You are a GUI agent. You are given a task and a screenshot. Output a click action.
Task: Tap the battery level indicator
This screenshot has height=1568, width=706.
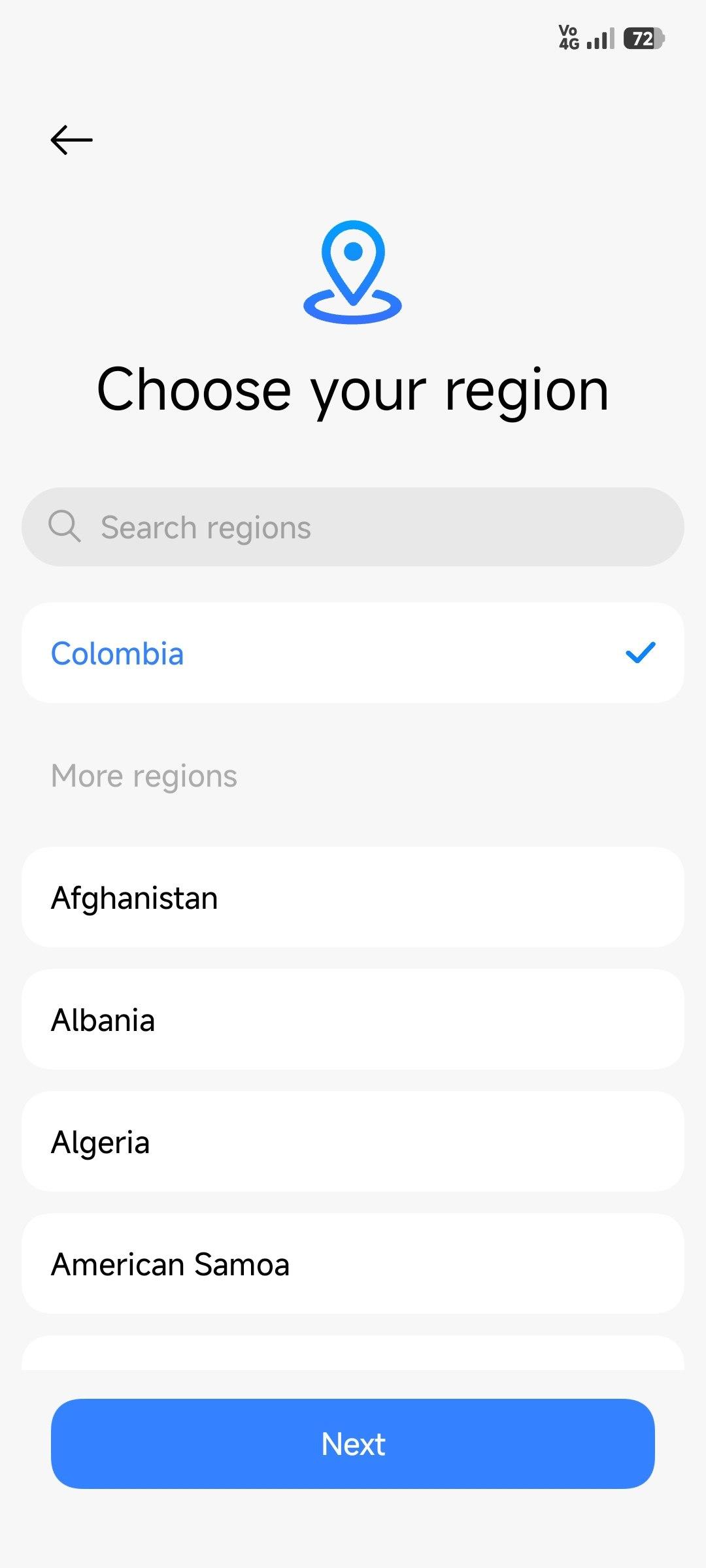[644, 39]
